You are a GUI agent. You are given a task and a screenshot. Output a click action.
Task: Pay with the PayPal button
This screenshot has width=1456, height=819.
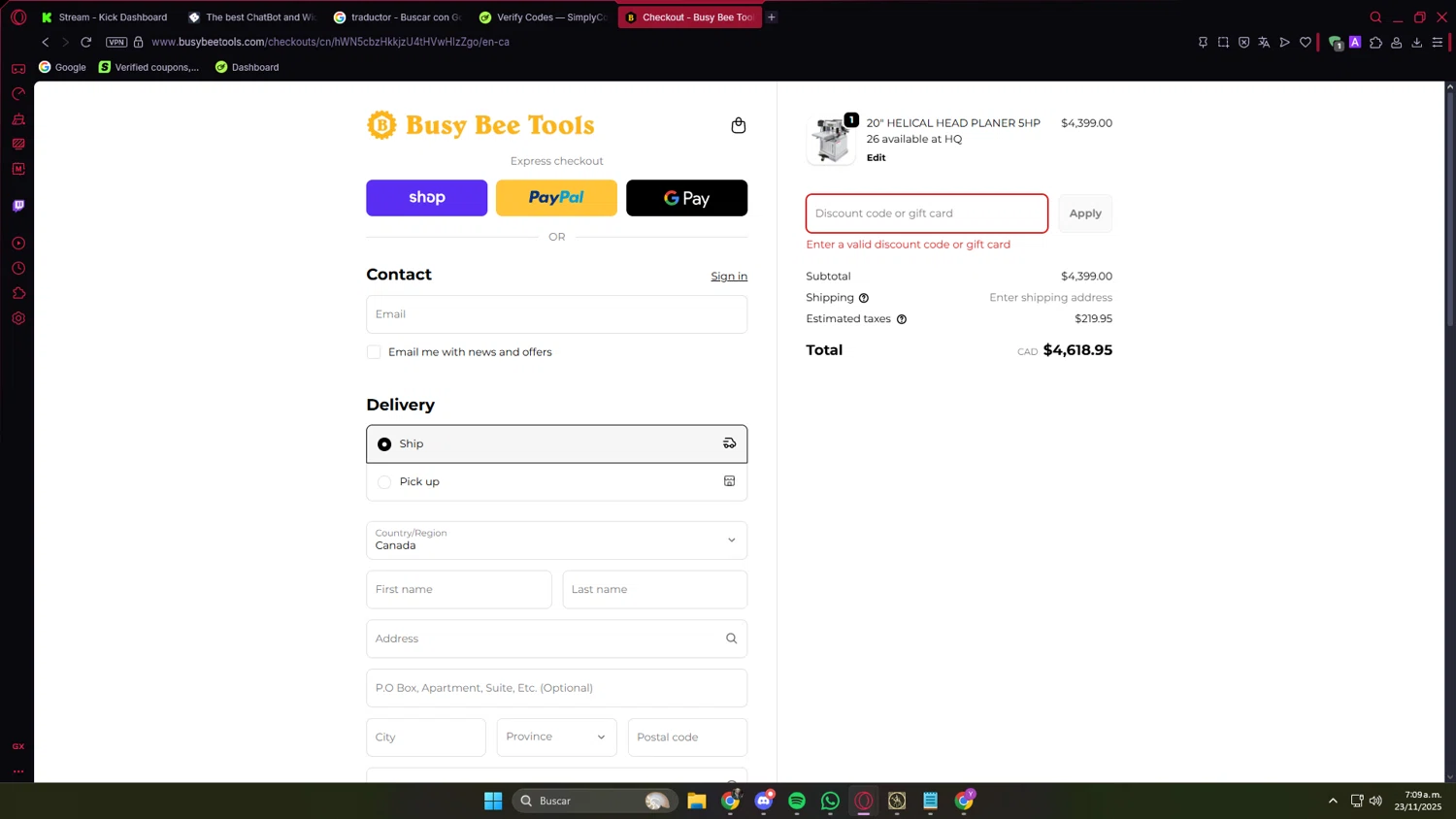point(556,198)
